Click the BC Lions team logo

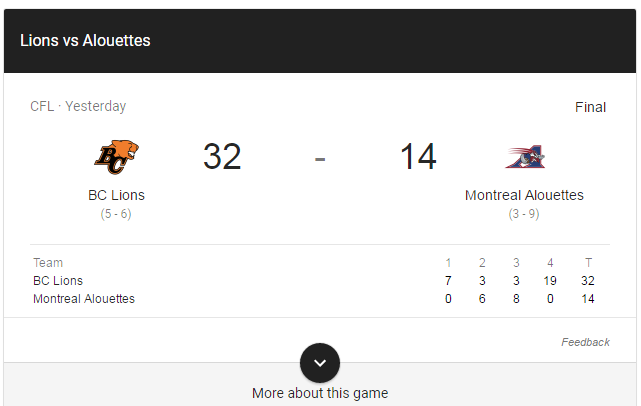click(117, 157)
